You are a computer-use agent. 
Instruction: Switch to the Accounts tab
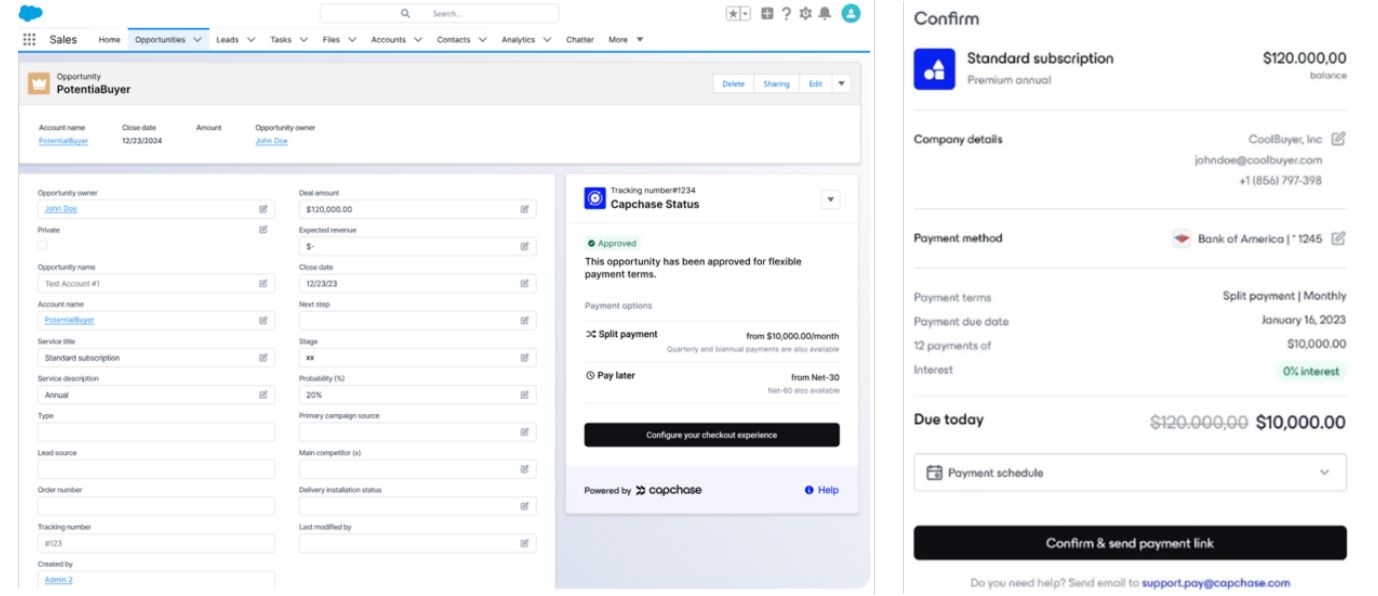point(388,40)
